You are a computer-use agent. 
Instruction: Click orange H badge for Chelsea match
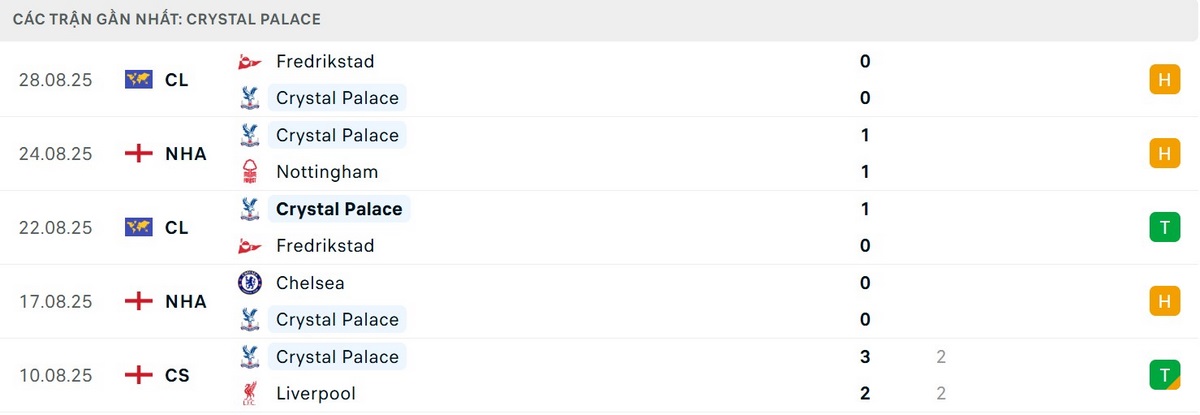[x=1165, y=302]
